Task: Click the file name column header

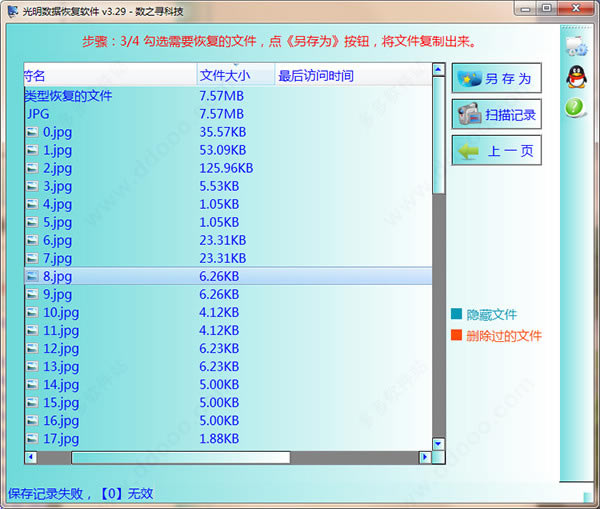Action: click(111, 75)
